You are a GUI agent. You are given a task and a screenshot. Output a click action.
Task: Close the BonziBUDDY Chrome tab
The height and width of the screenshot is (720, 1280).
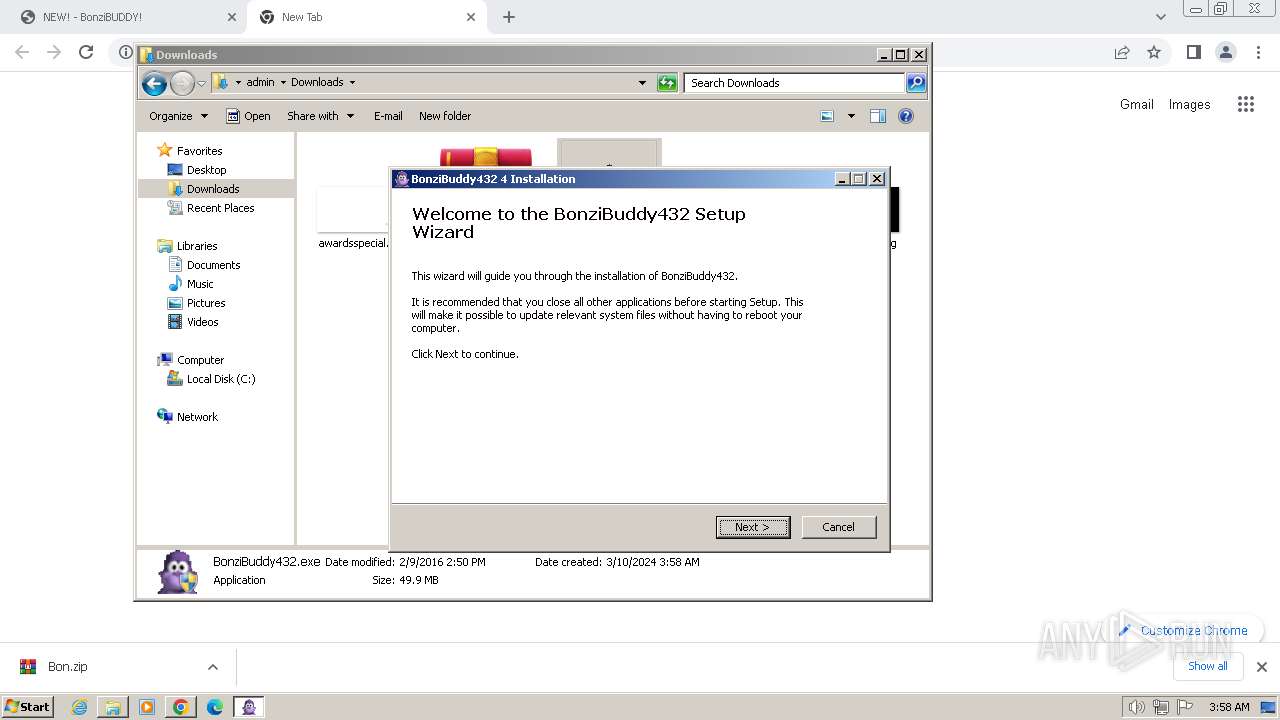pos(232,17)
